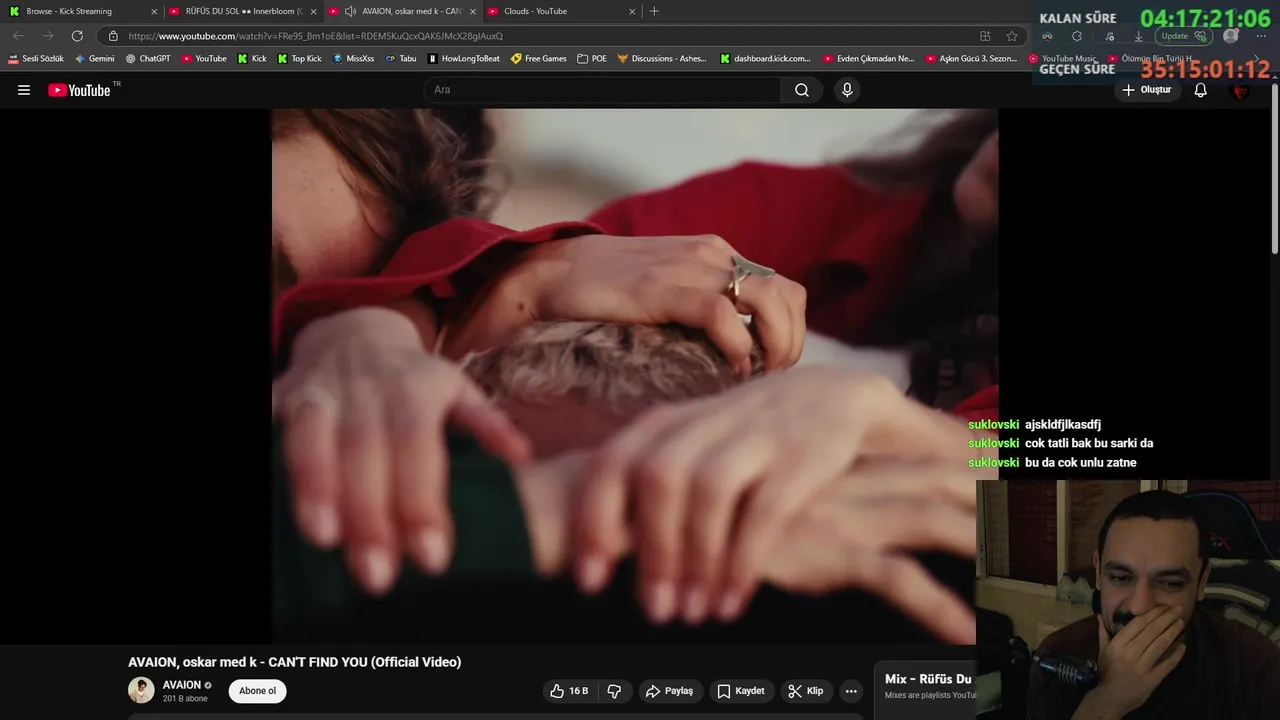Create a clip with Klip button
The image size is (1280, 720).
coord(805,691)
